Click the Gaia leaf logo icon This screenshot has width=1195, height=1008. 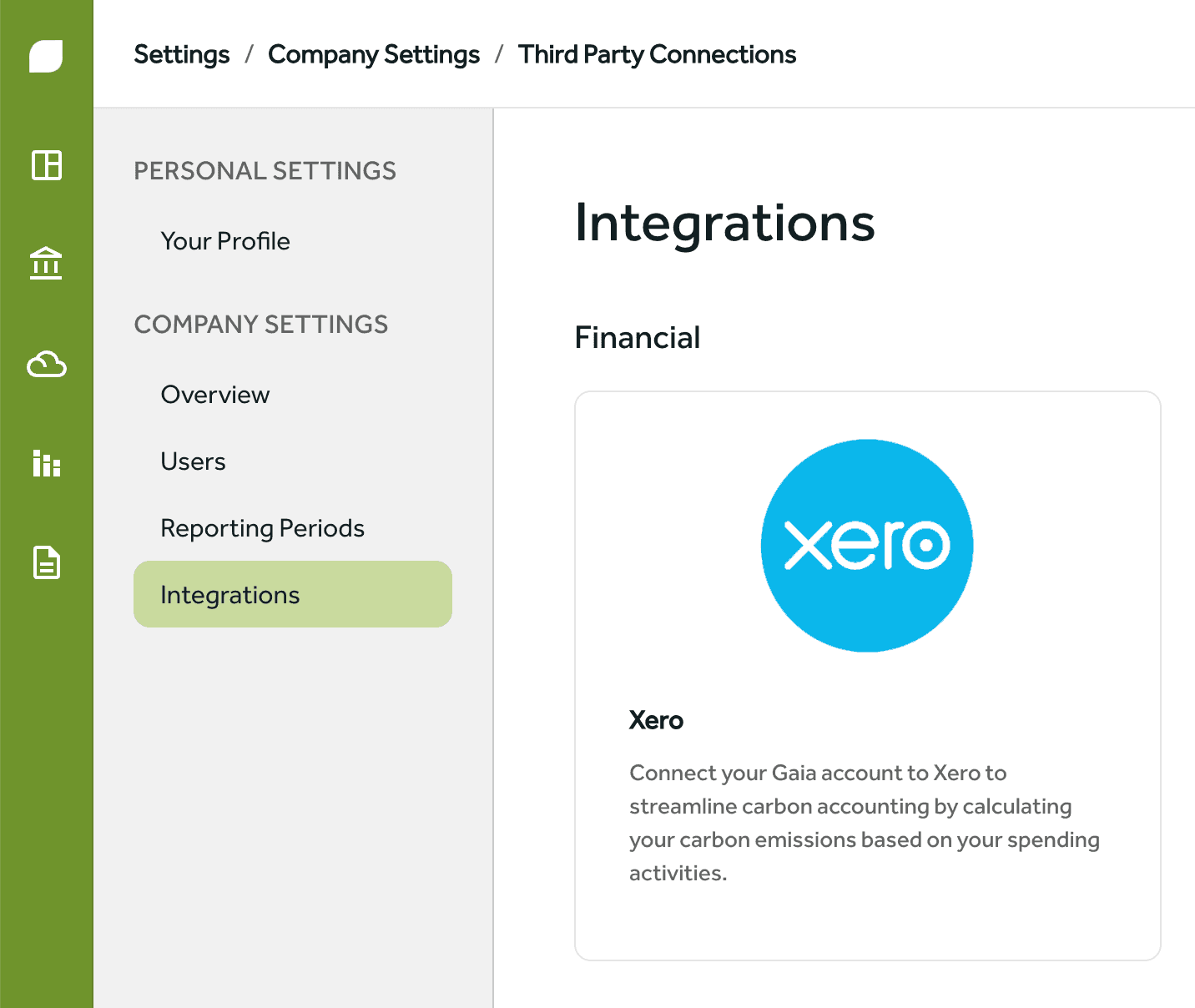click(46, 56)
